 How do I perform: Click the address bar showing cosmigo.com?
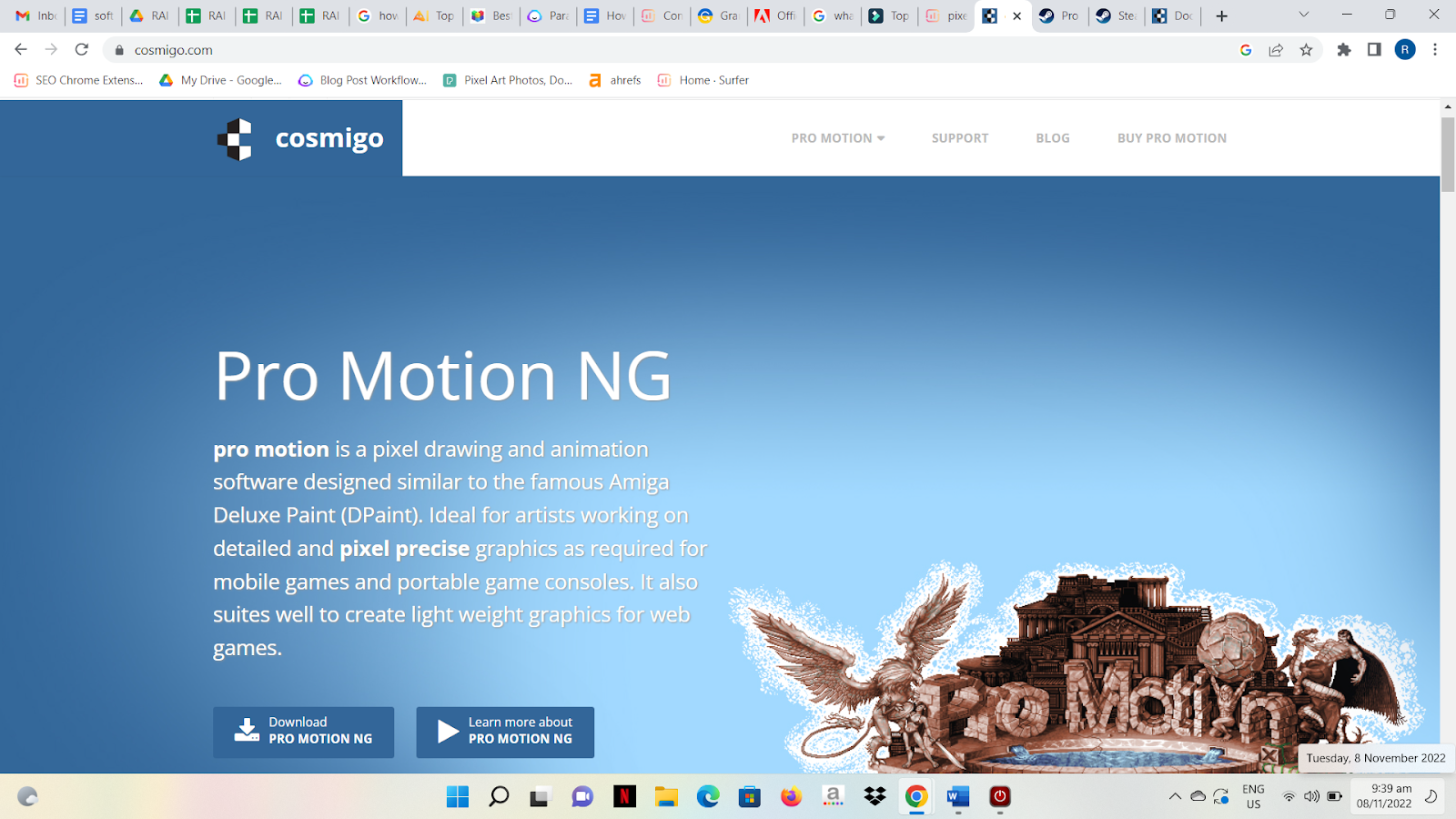coord(673,50)
